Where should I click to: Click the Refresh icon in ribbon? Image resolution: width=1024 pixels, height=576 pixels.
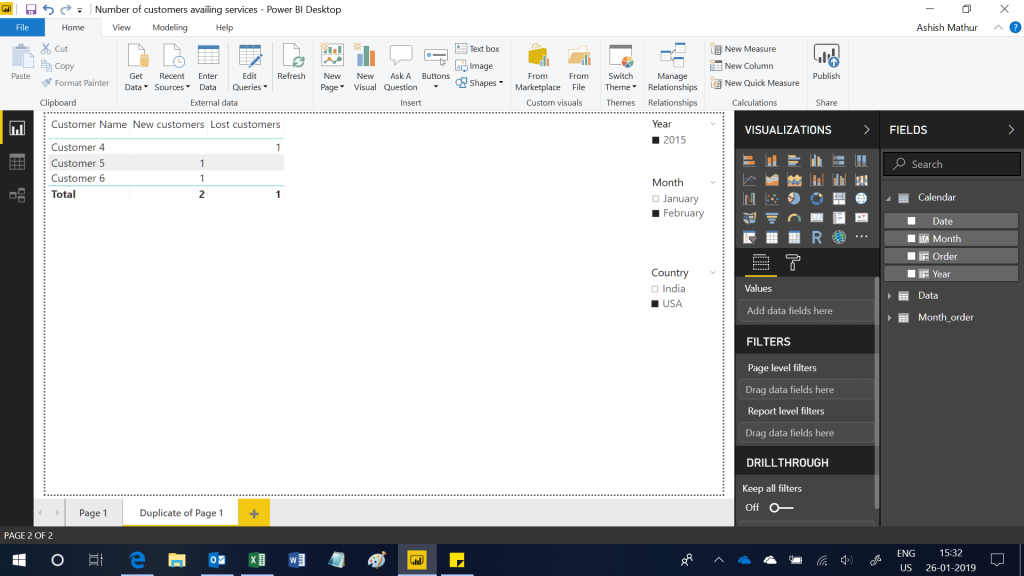coord(291,63)
